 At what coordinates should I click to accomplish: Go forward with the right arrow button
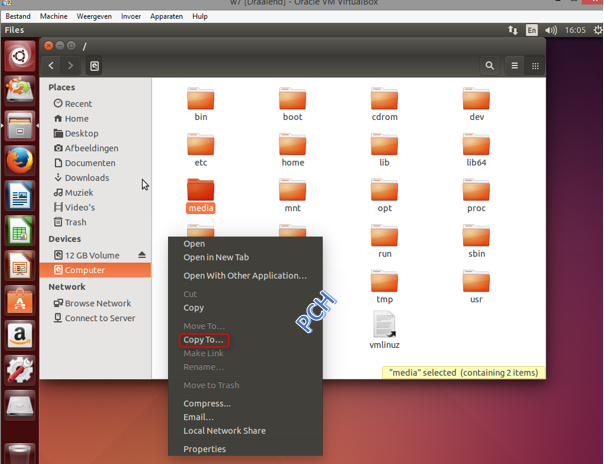70,66
